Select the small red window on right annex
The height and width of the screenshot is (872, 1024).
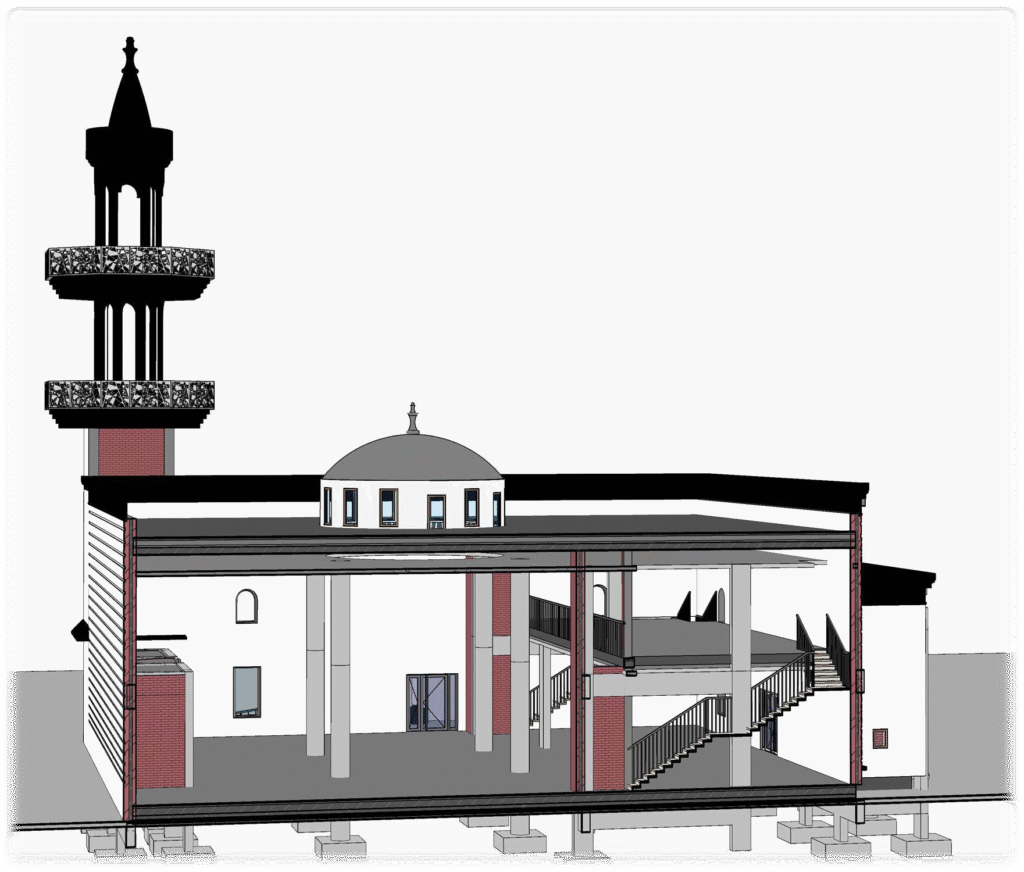[879, 738]
